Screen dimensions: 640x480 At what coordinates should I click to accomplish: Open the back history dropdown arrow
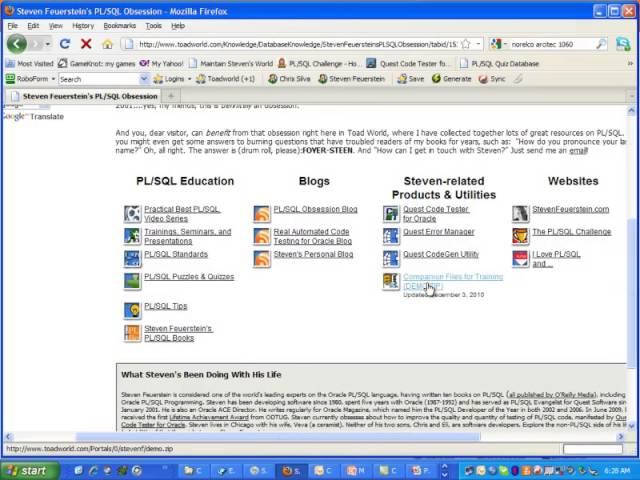click(48, 44)
